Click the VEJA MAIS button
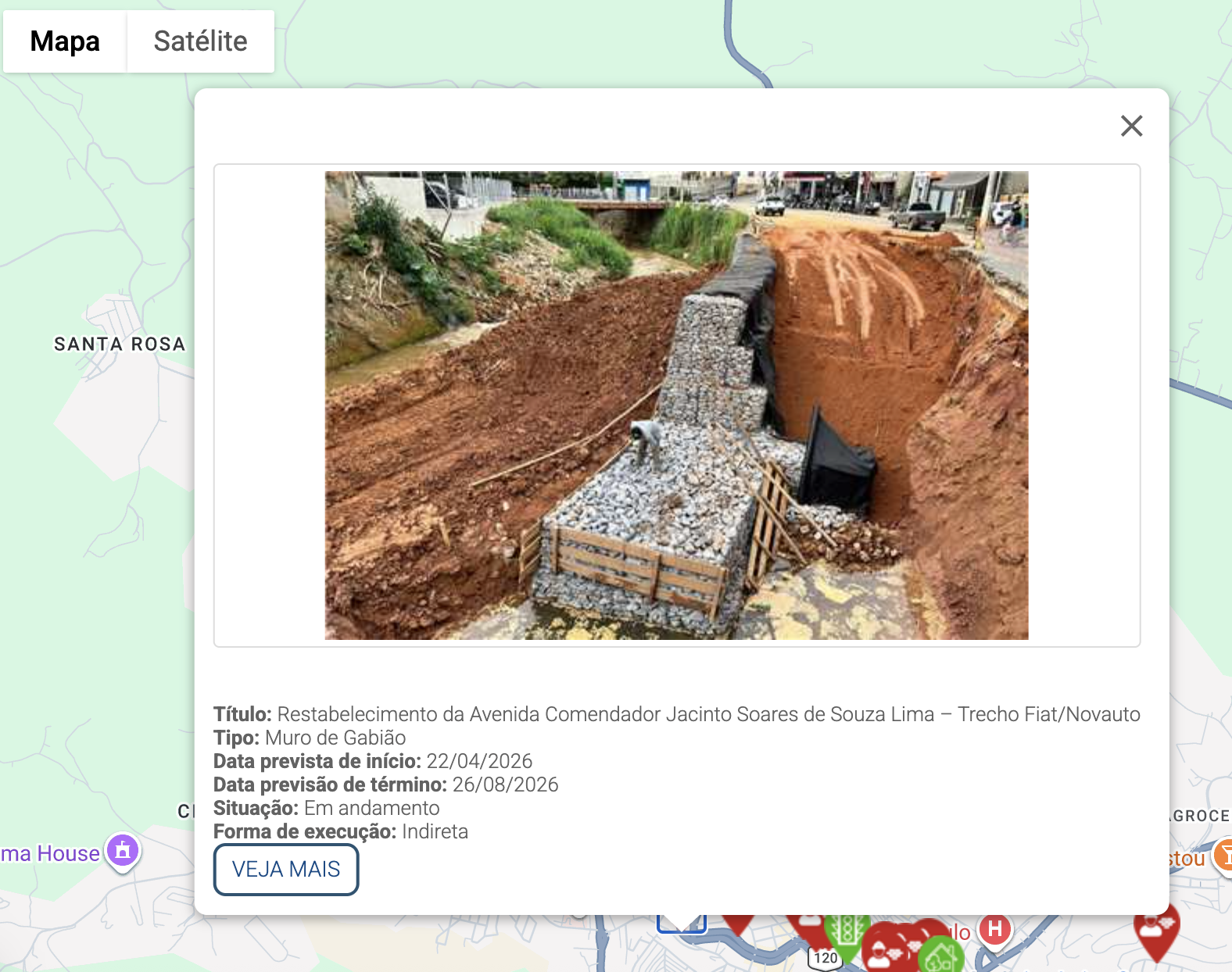This screenshot has height=972, width=1232. coord(286,869)
